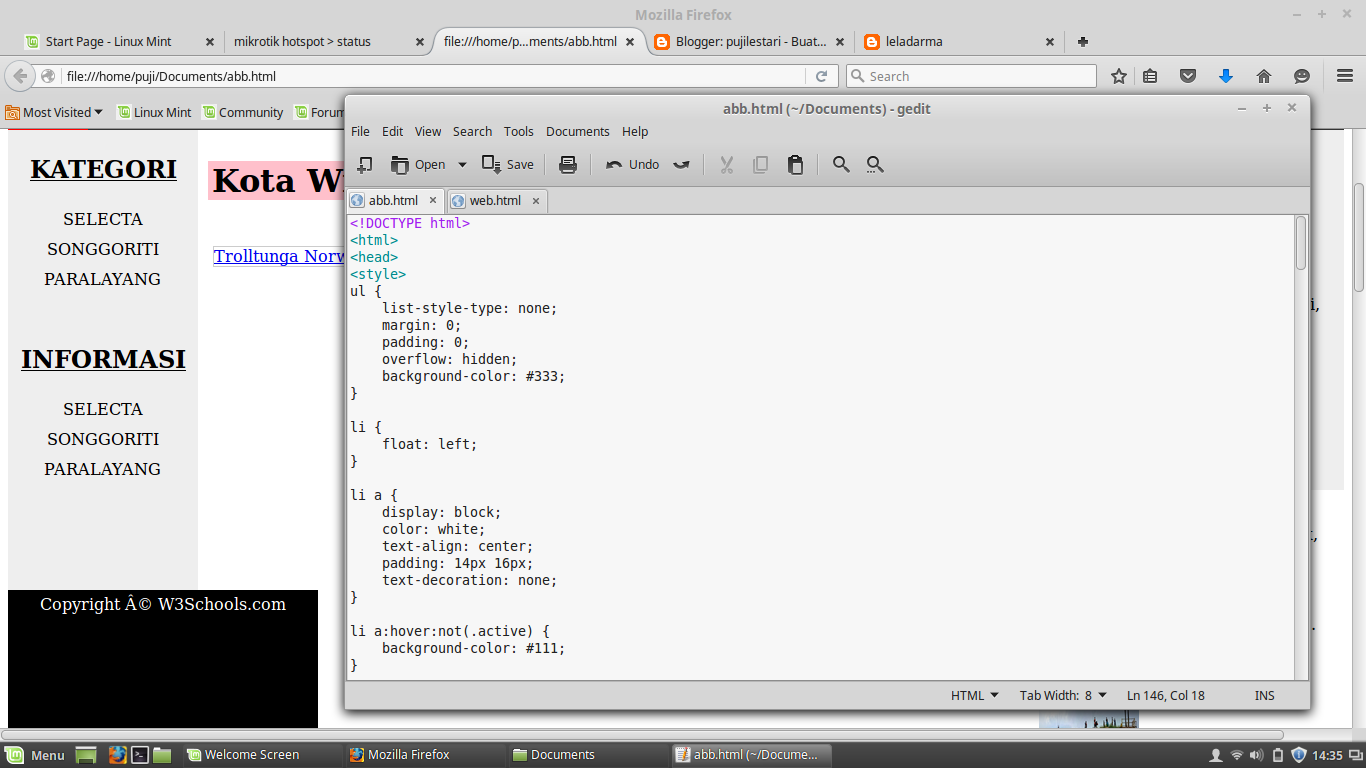Launch Firefox from taskbar launcher icon
1366x768 pixels.
[x=117, y=755]
